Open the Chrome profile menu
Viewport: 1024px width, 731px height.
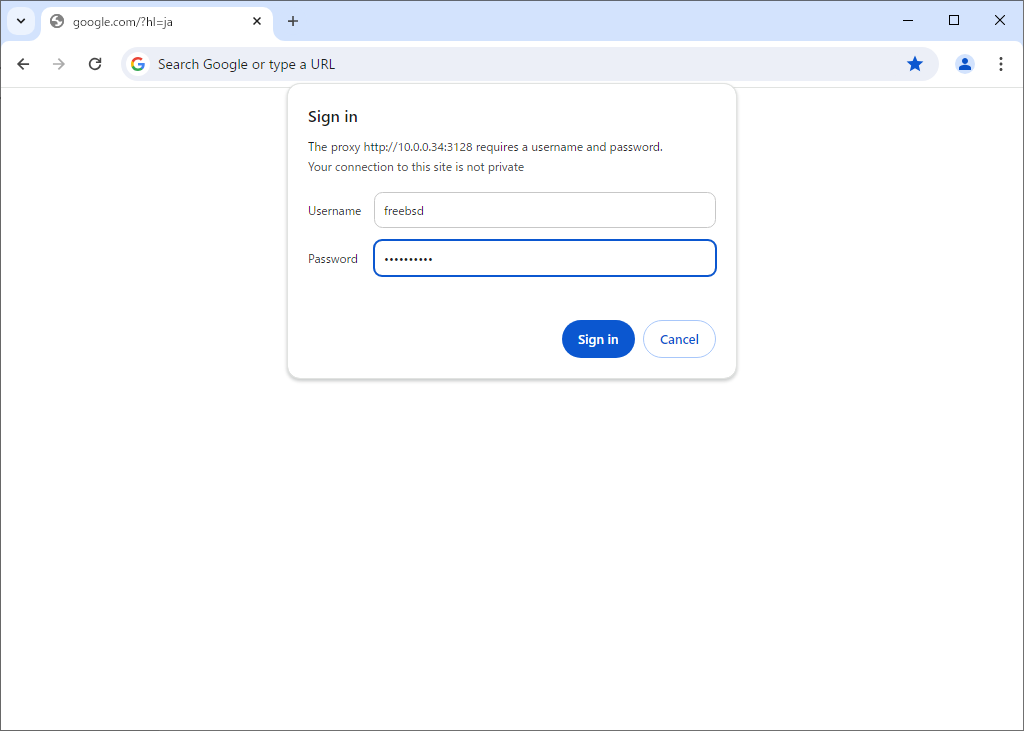tap(964, 64)
